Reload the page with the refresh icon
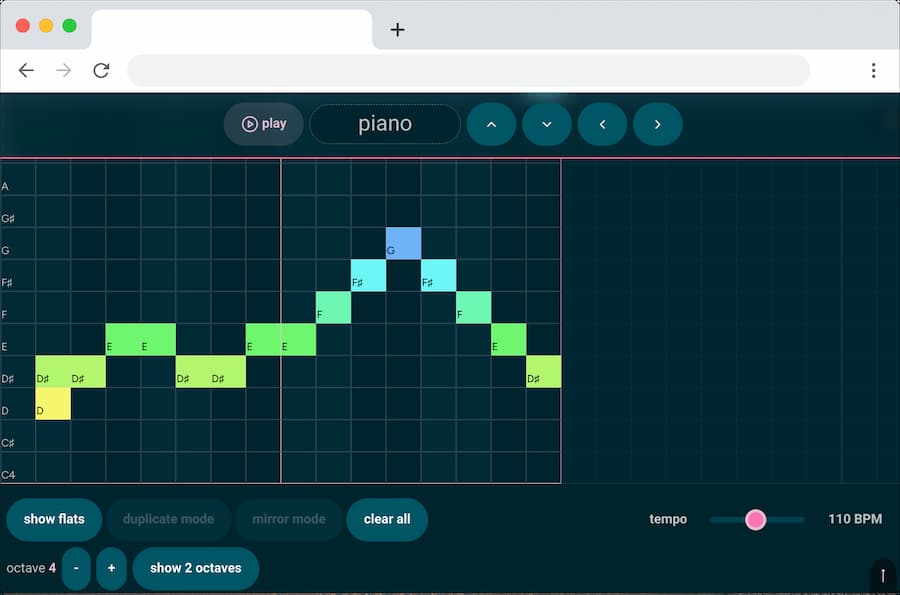The width and height of the screenshot is (900, 595). [x=101, y=70]
